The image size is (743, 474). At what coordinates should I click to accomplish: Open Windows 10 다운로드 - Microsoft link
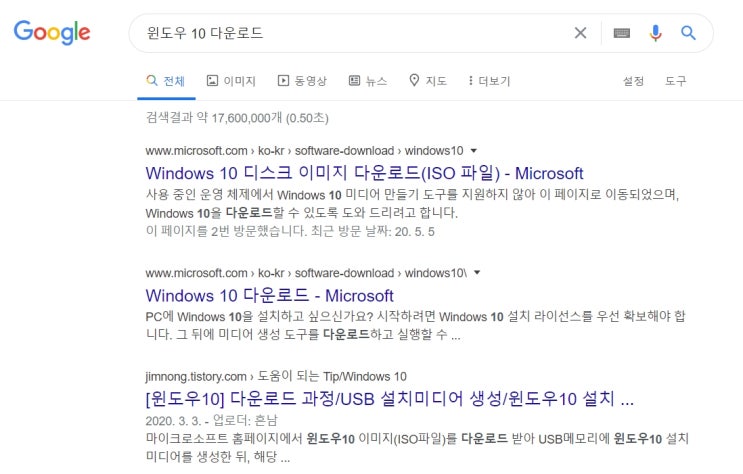269,295
